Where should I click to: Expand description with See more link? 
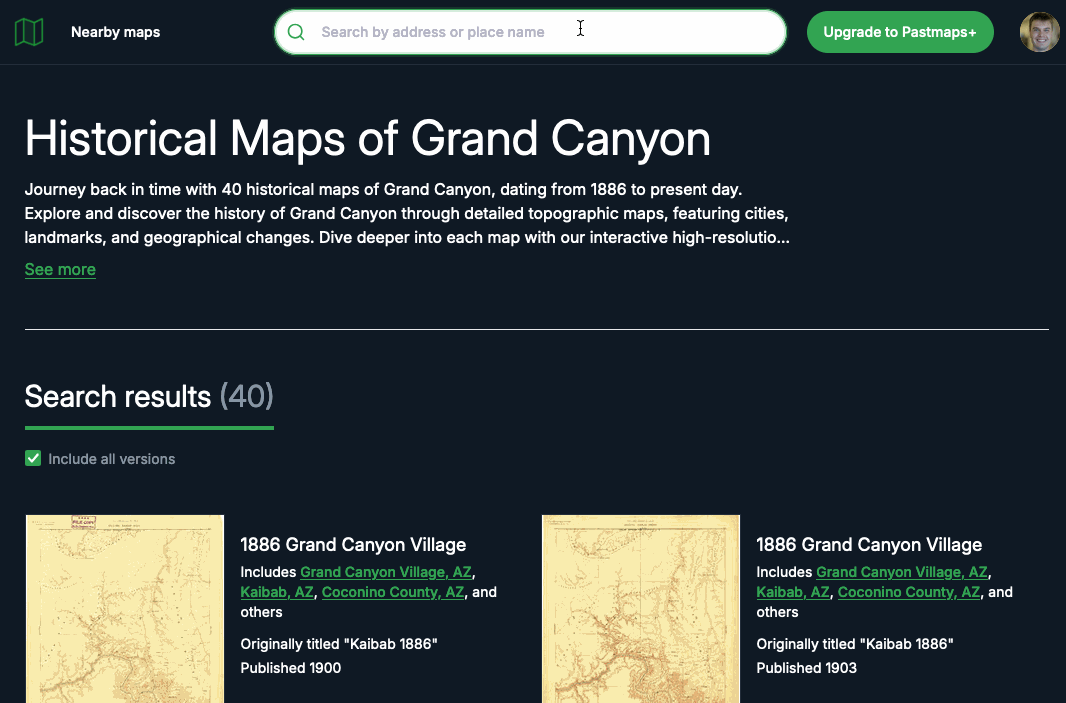click(60, 270)
